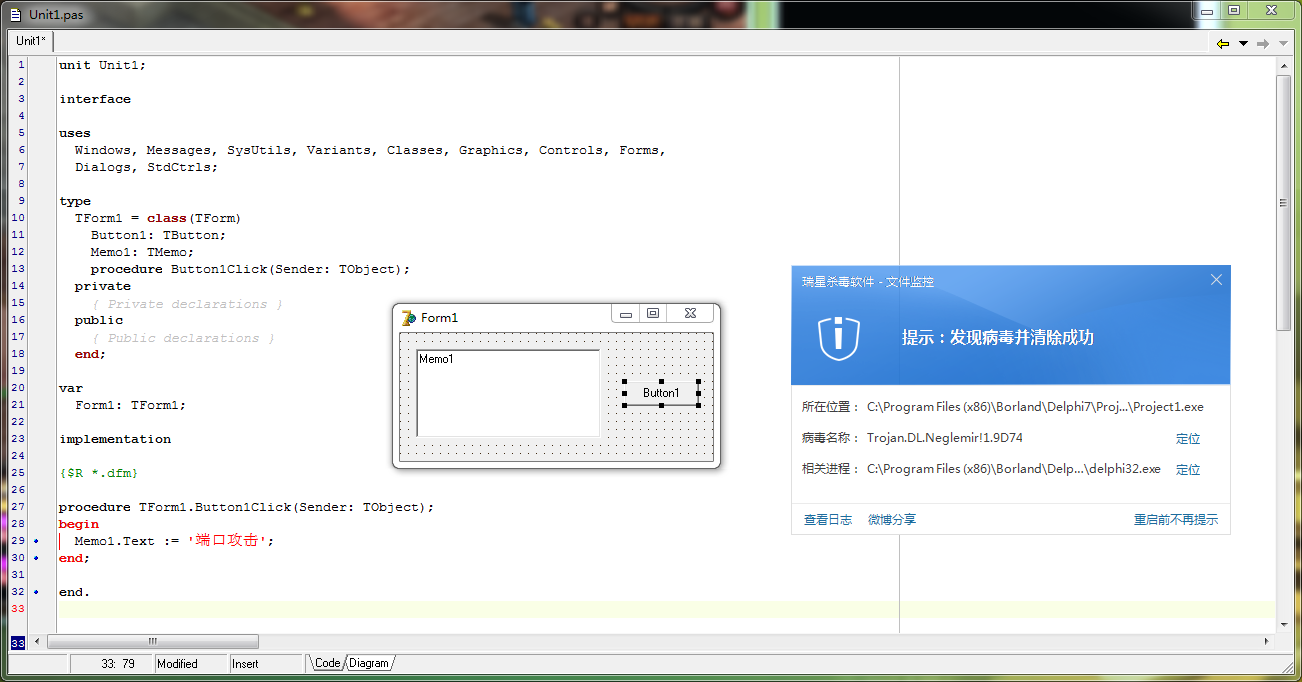Switch to the Diagram view tab

(368, 663)
